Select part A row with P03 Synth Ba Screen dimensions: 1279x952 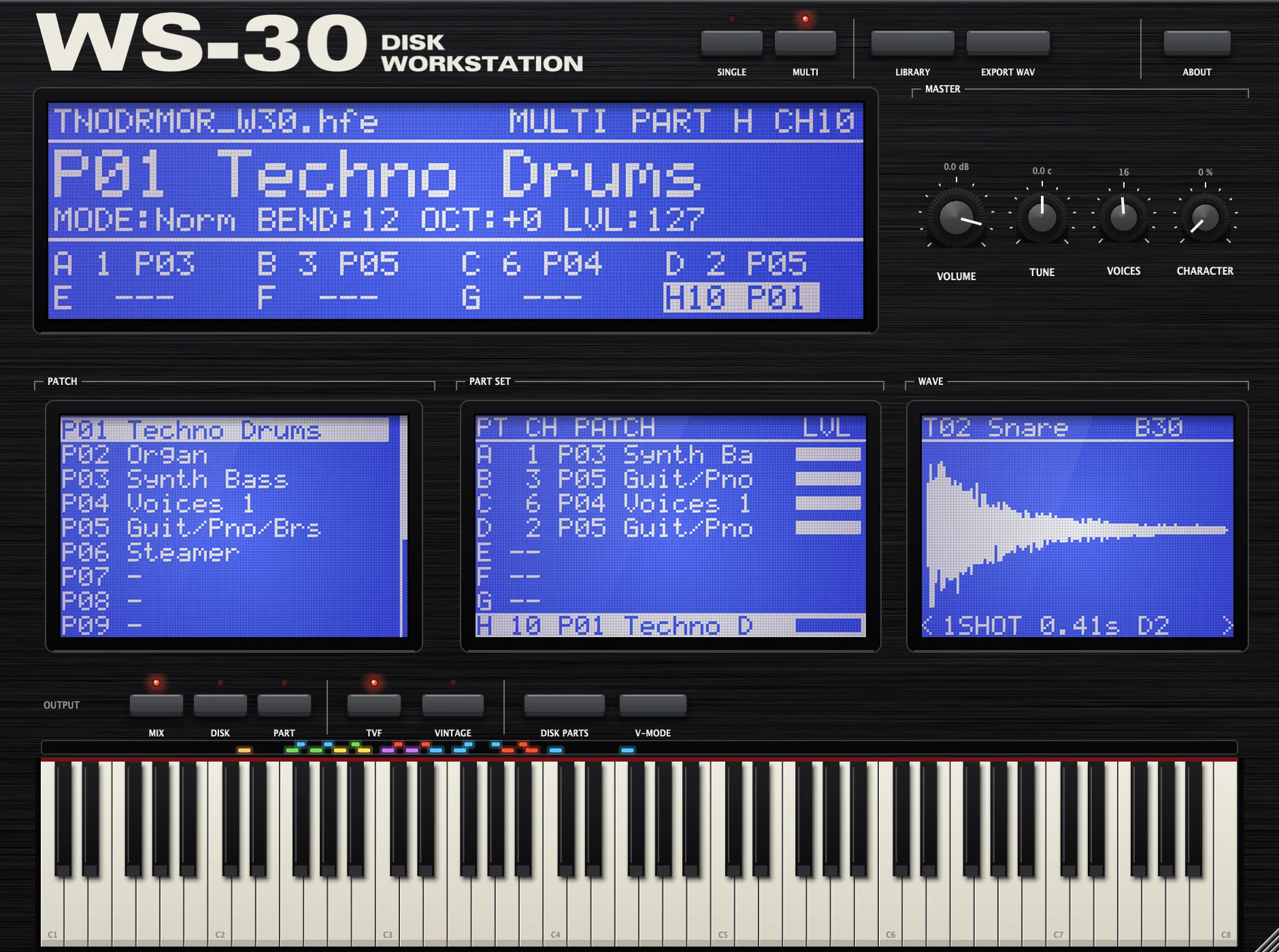pos(670,455)
